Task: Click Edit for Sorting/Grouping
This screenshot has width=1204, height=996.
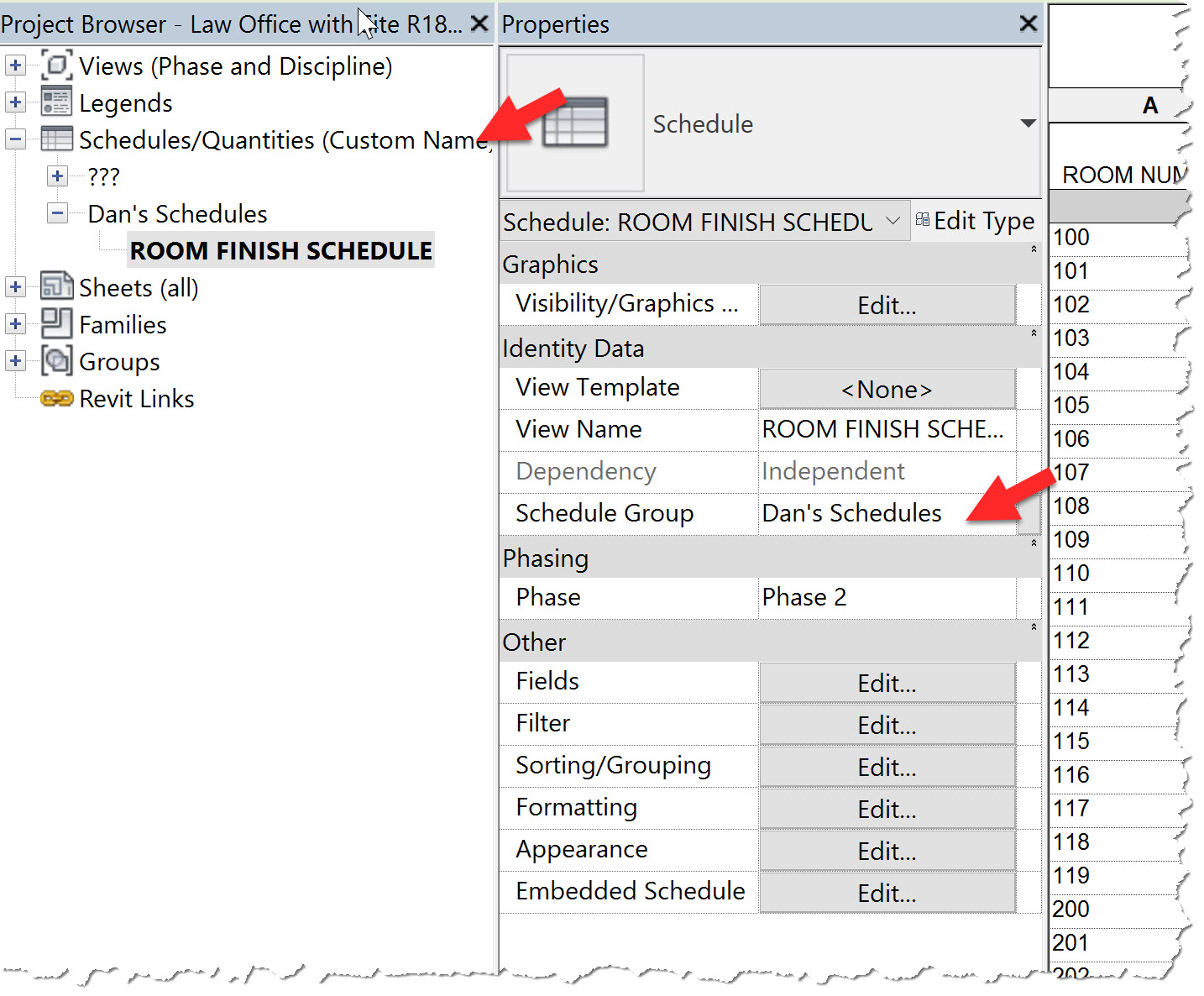Action: point(886,766)
